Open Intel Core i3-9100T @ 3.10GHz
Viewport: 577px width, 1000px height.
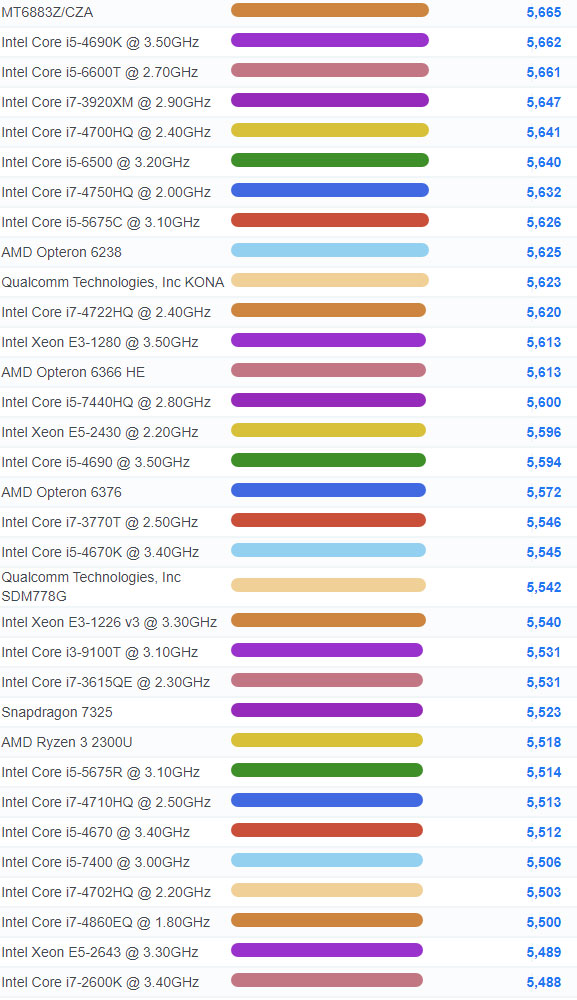pyautogui.click(x=99, y=652)
